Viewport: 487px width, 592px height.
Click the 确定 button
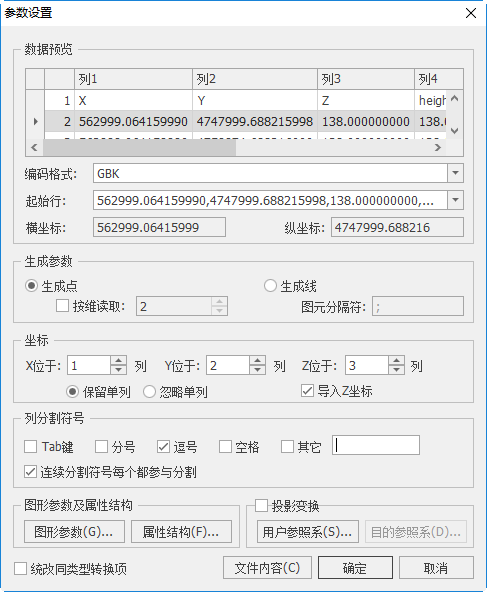point(355,567)
